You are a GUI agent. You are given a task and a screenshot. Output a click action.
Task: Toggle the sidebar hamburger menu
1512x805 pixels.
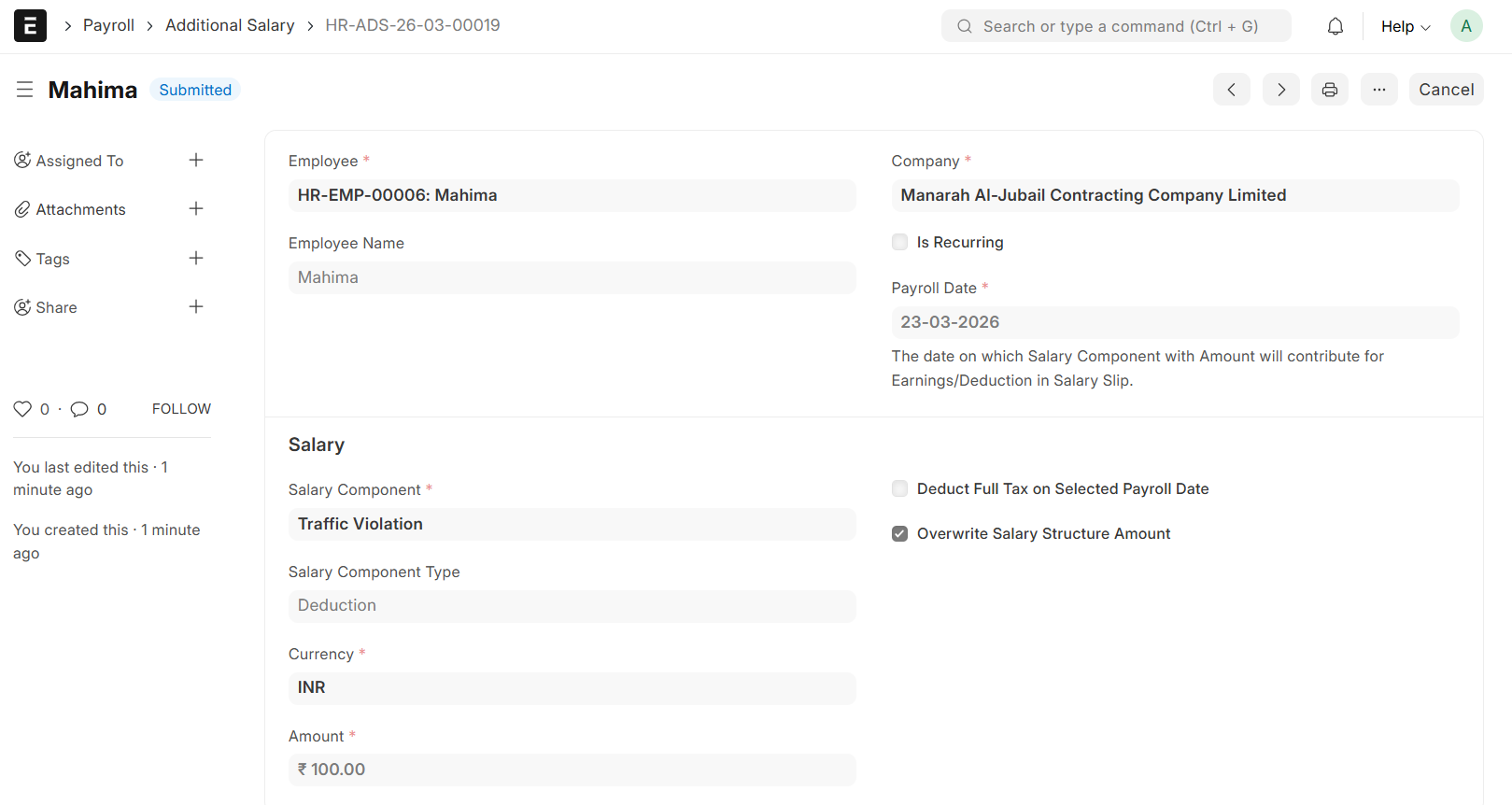tap(25, 90)
